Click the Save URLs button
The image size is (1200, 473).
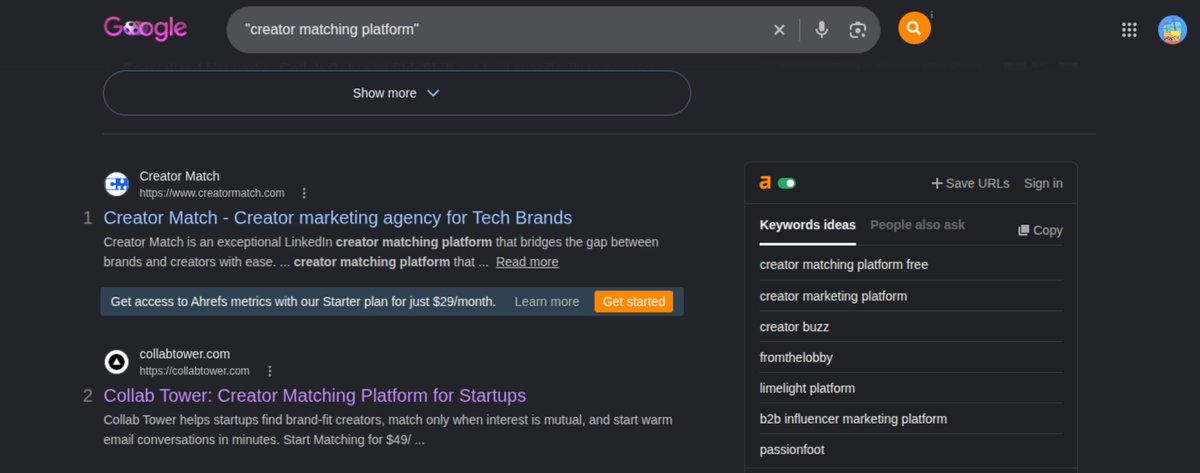(970, 183)
